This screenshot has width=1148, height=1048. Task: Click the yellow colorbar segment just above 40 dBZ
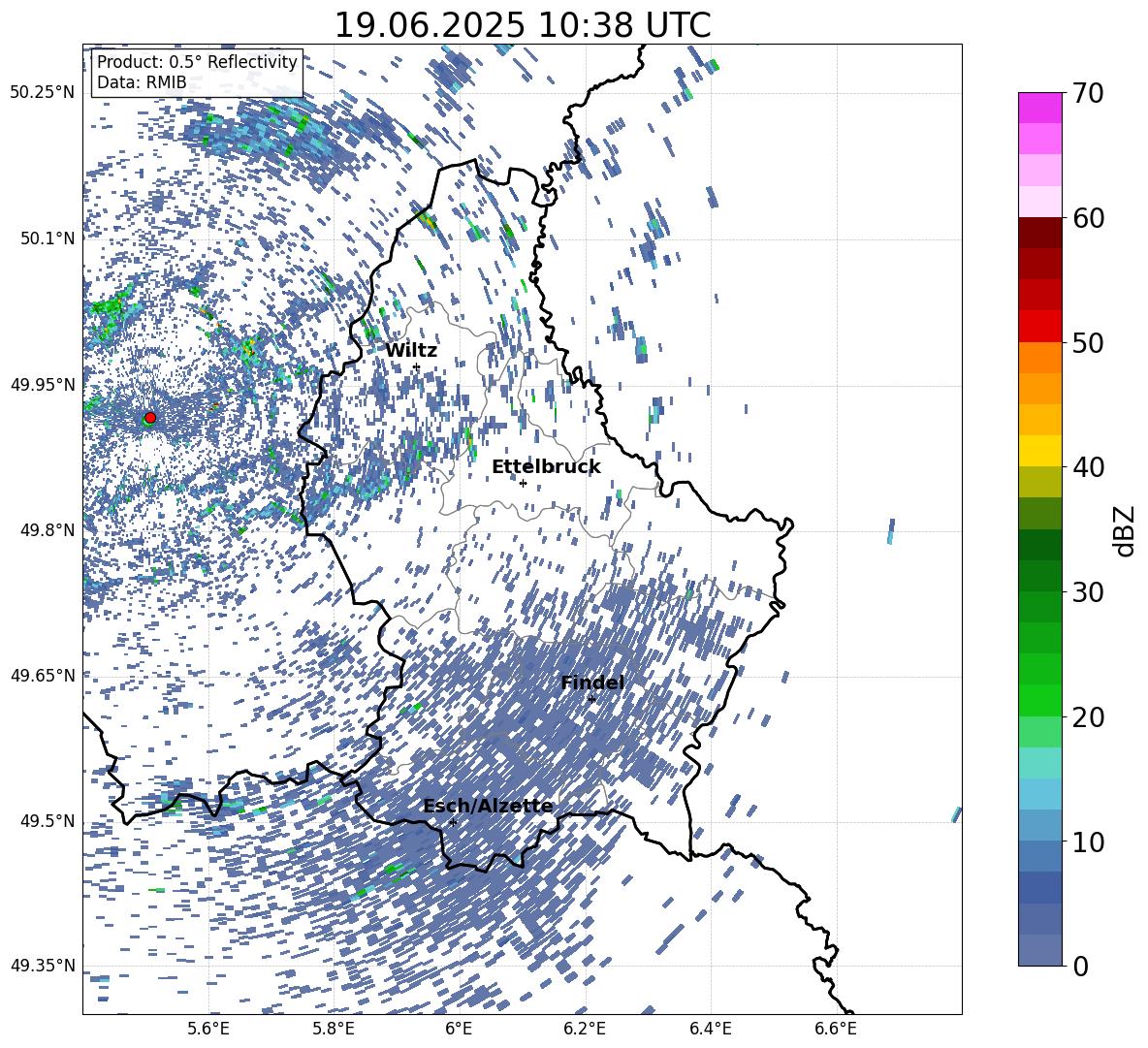click(1039, 451)
